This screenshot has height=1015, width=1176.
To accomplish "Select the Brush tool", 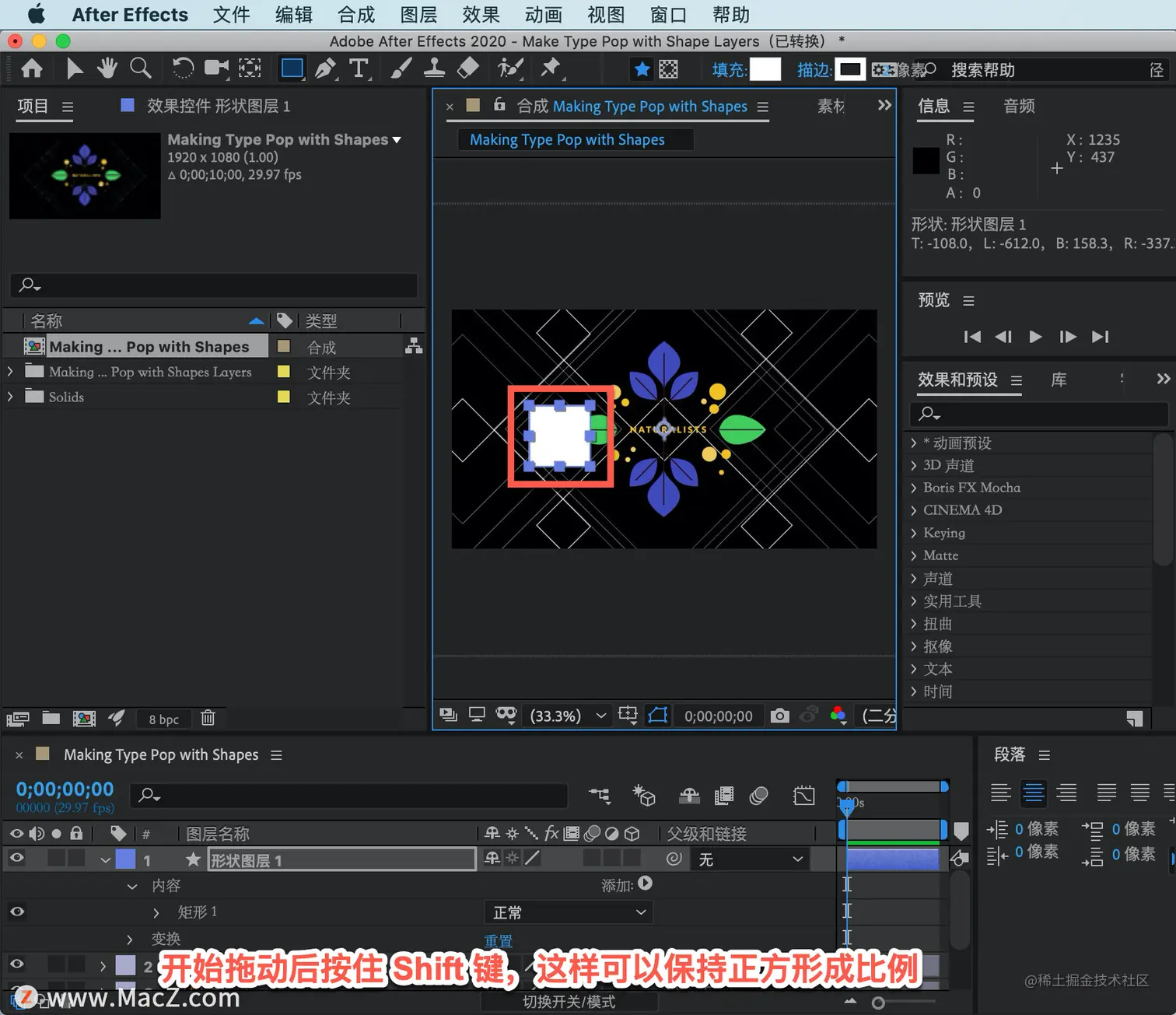I will (x=401, y=69).
